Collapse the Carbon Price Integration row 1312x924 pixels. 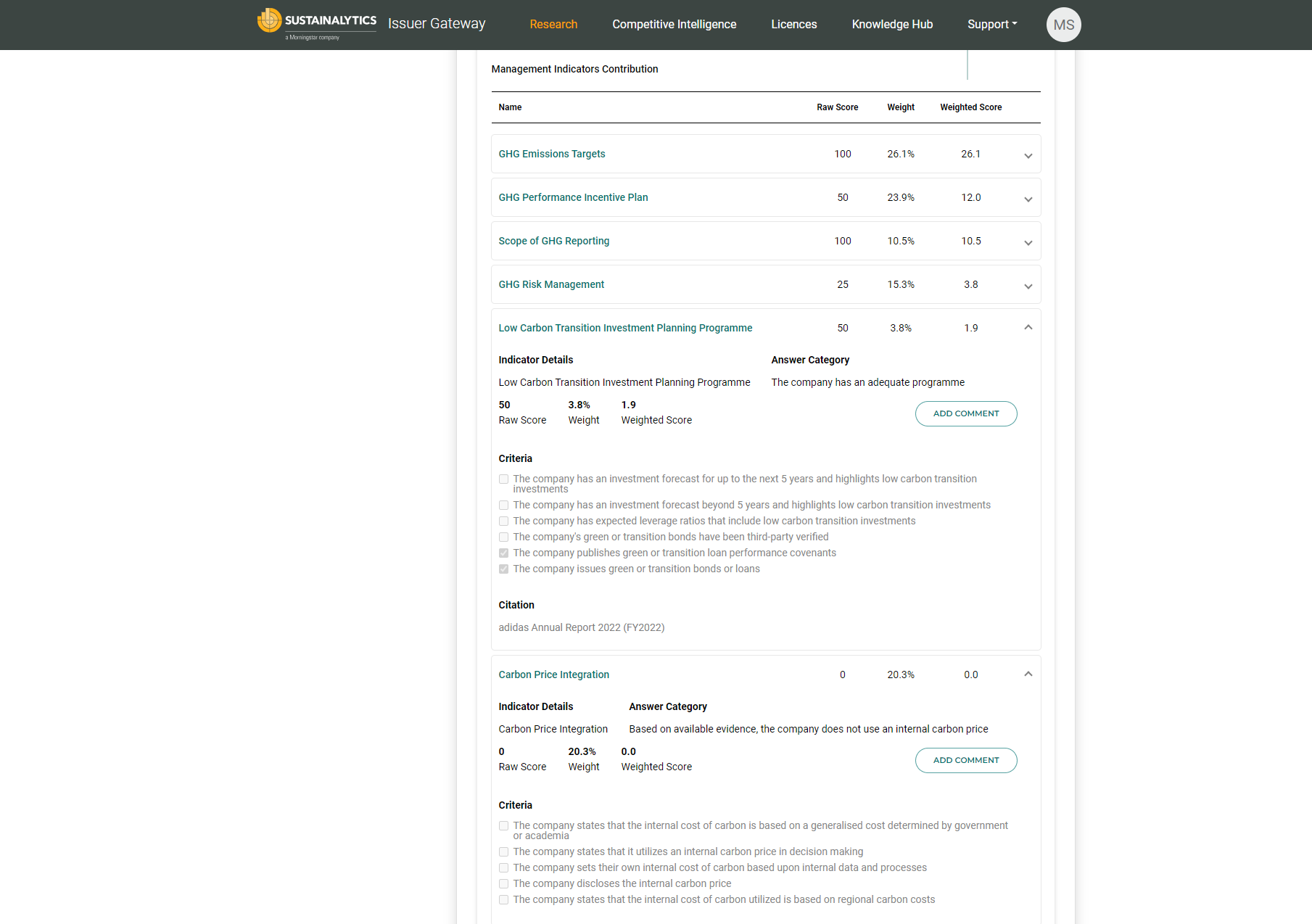point(1028,675)
